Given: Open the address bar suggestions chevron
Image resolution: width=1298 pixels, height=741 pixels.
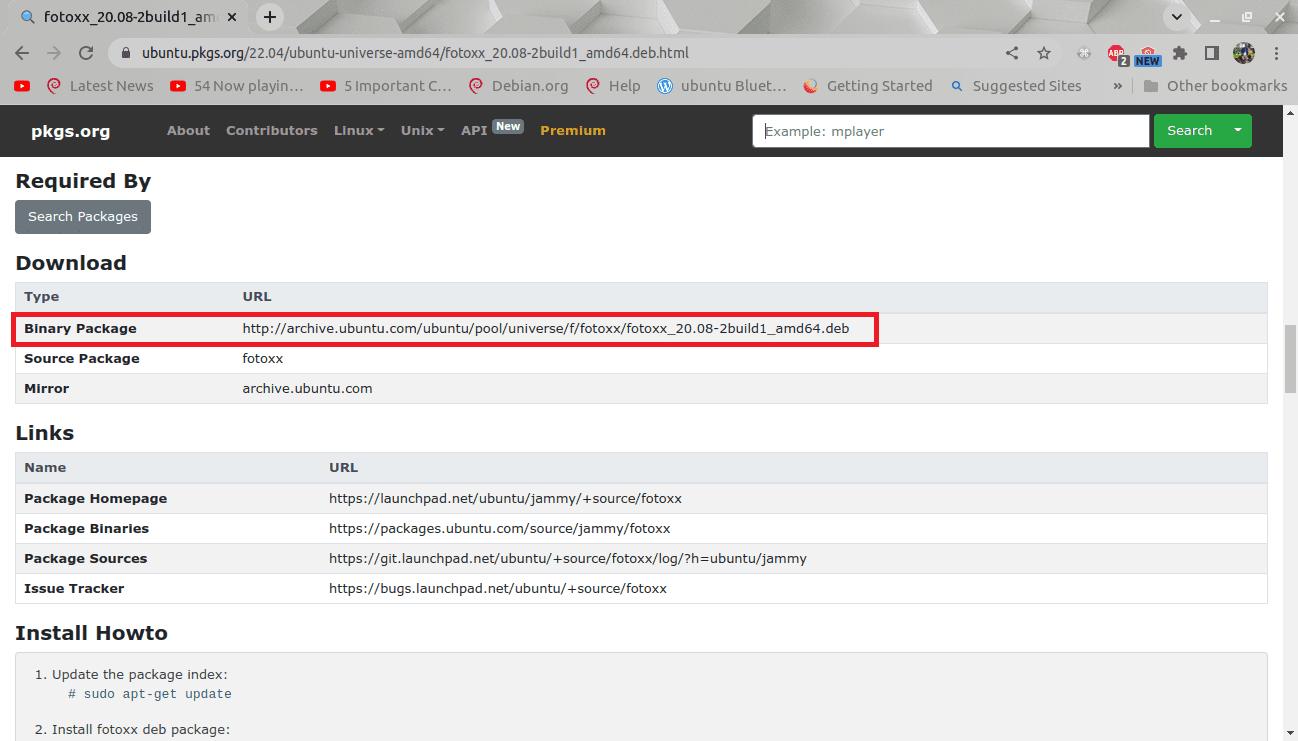Looking at the screenshot, I should tap(1177, 17).
